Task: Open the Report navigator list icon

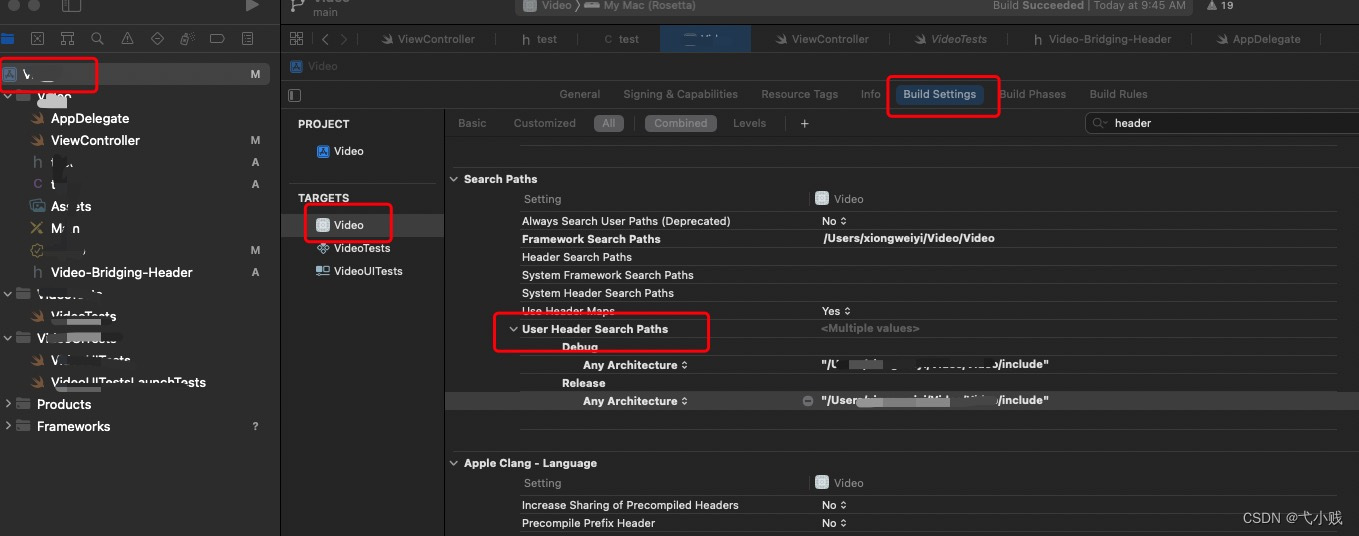Action: [x=247, y=39]
